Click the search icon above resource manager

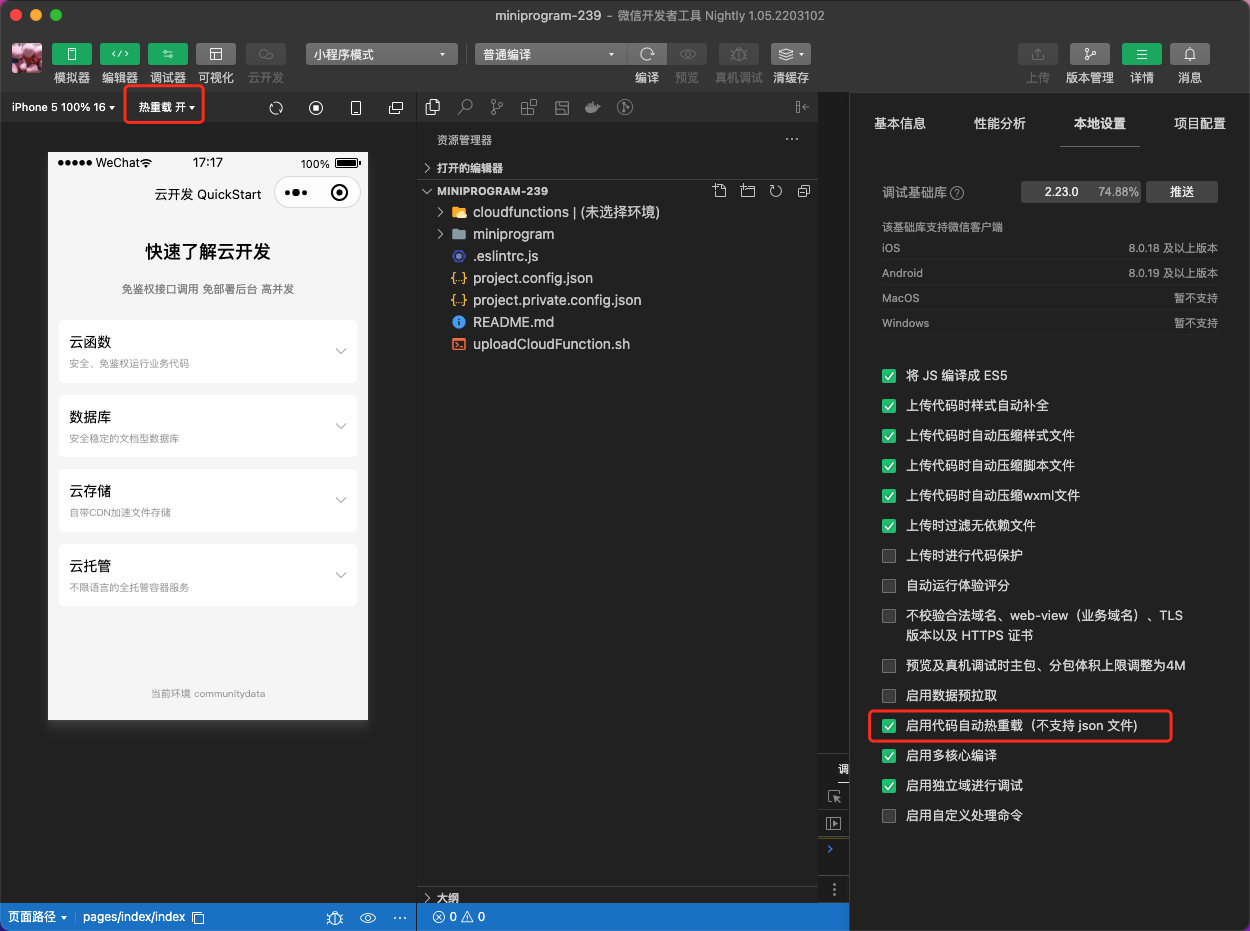(x=465, y=107)
